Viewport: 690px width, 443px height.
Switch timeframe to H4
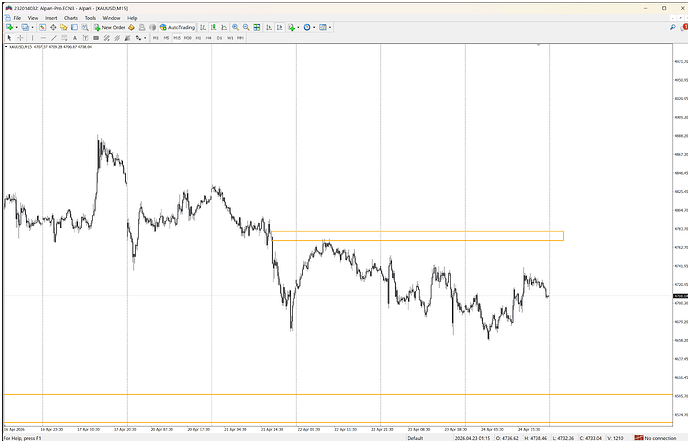click(x=209, y=38)
